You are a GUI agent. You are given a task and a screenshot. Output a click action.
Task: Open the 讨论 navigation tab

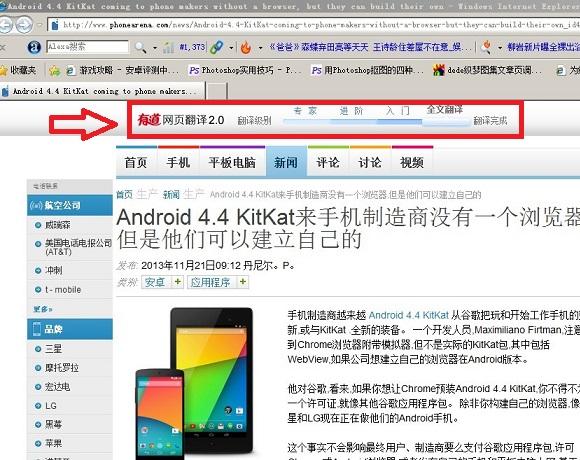pos(370,162)
